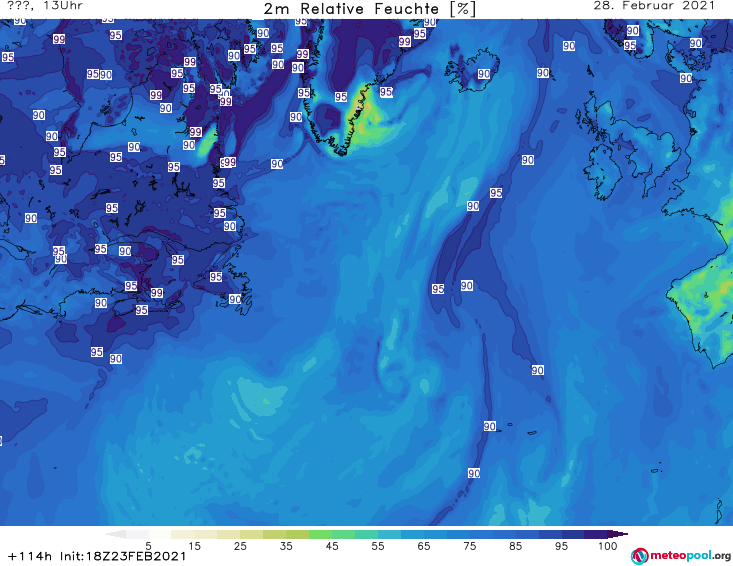Click the date "28. Februar 2021"

(x=654, y=6)
